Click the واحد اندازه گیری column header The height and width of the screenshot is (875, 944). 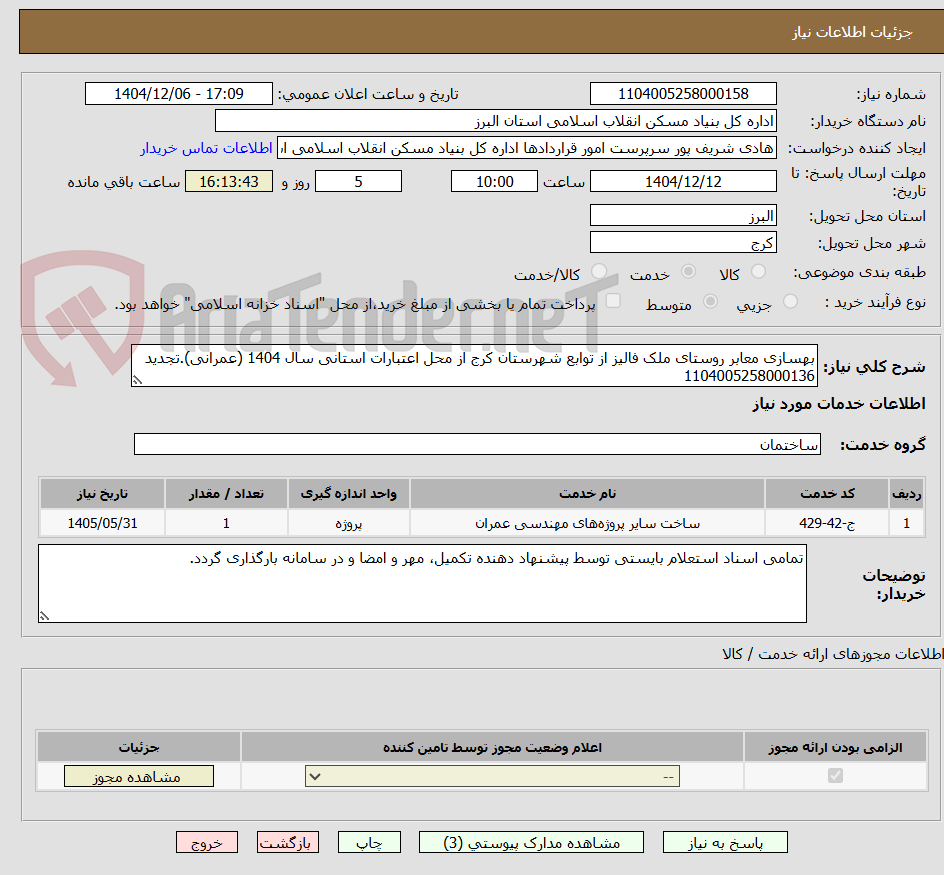pos(349,494)
